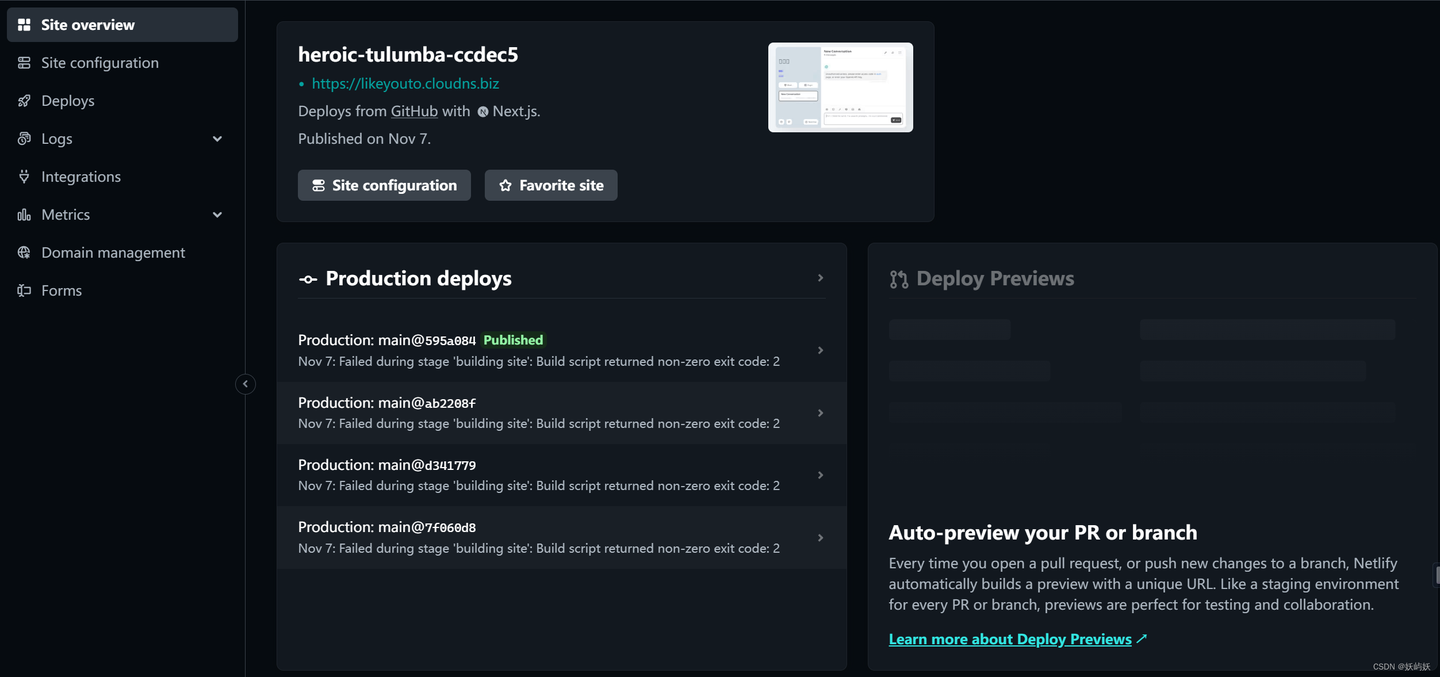Open deploy main@ab2208f via its chevron
This screenshot has width=1440, height=677.
(820, 413)
